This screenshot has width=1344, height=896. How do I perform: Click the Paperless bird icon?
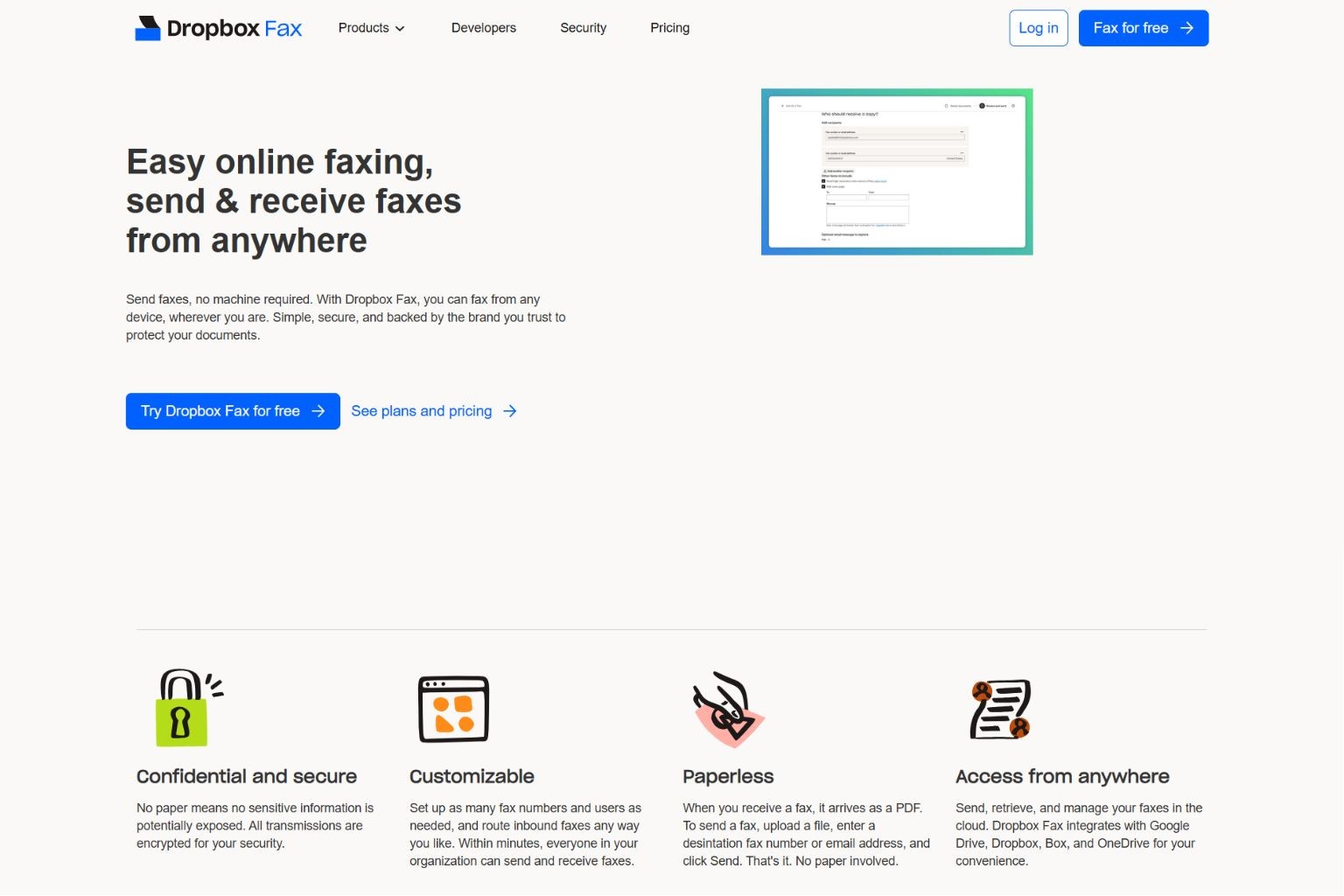coord(728,709)
